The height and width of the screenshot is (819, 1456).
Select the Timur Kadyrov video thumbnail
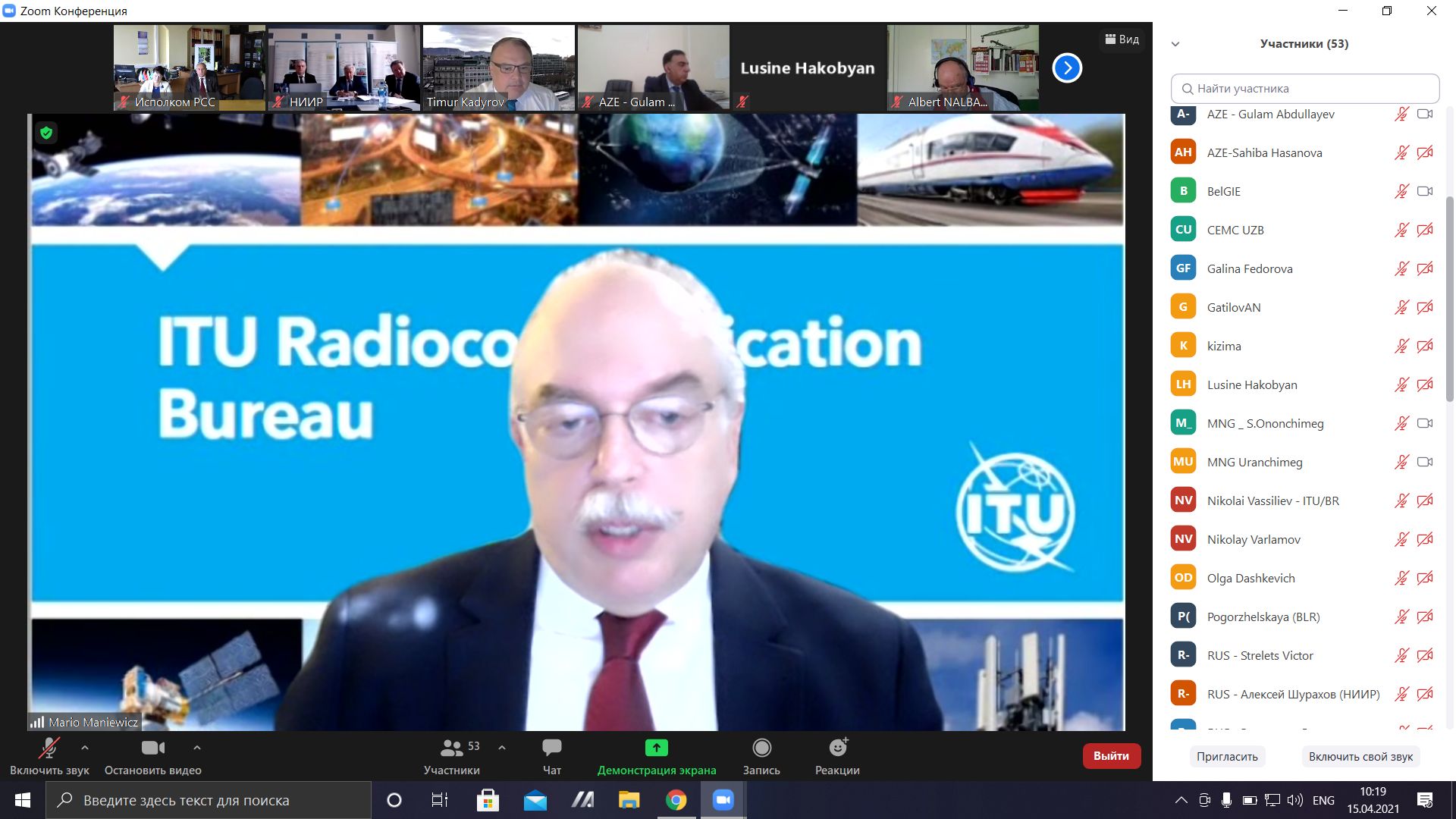pos(499,68)
